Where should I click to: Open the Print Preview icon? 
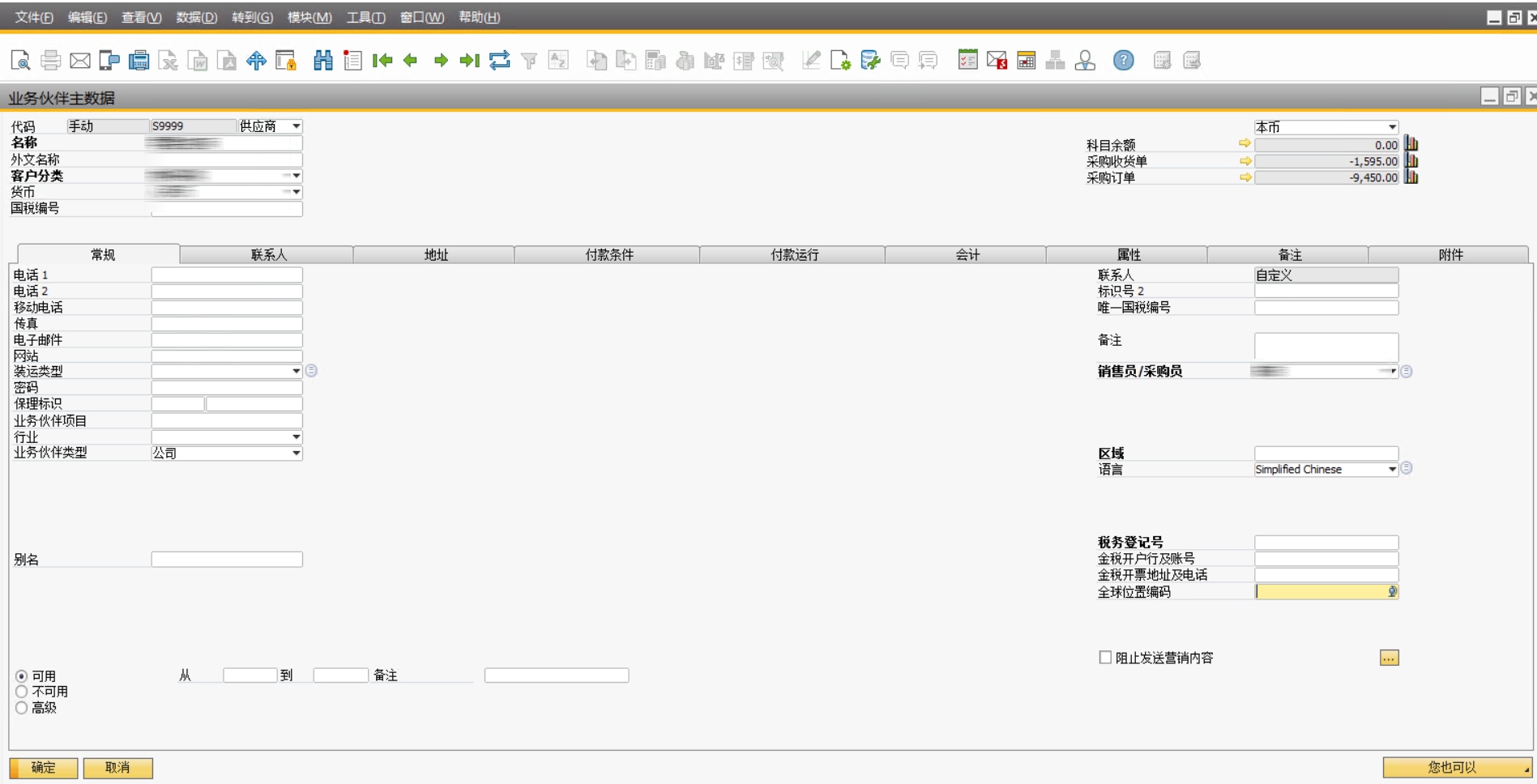click(x=21, y=60)
